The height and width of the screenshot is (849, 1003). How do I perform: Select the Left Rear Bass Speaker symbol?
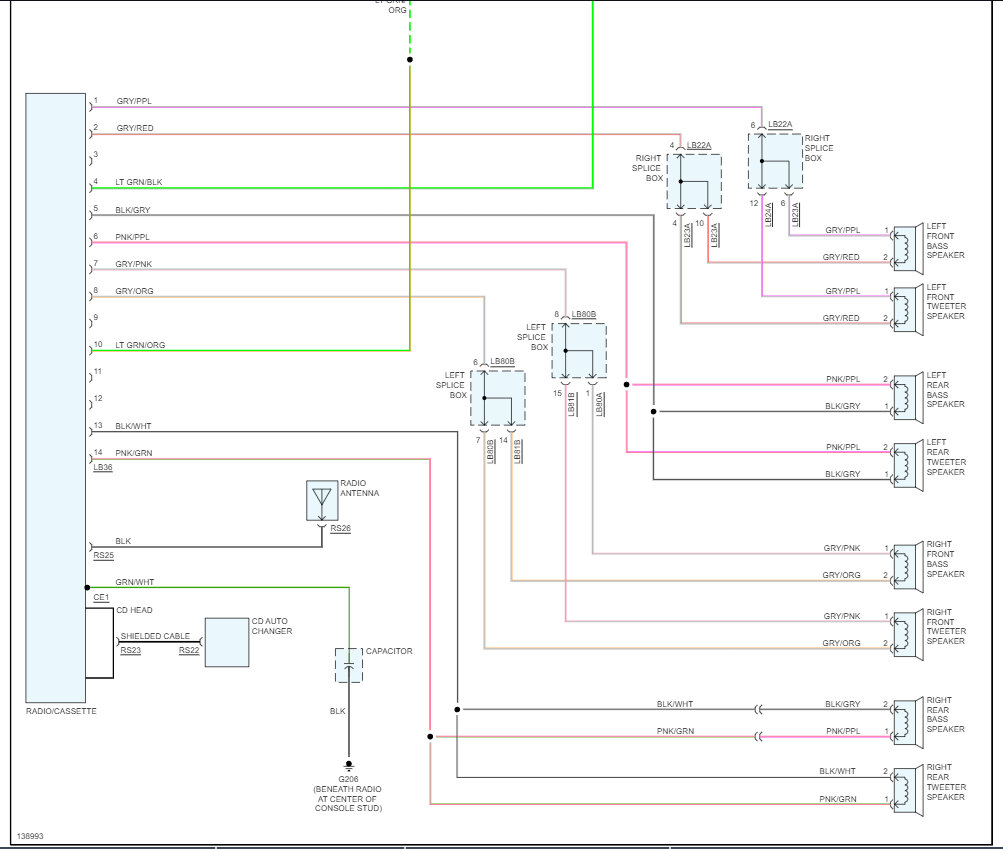(x=908, y=398)
